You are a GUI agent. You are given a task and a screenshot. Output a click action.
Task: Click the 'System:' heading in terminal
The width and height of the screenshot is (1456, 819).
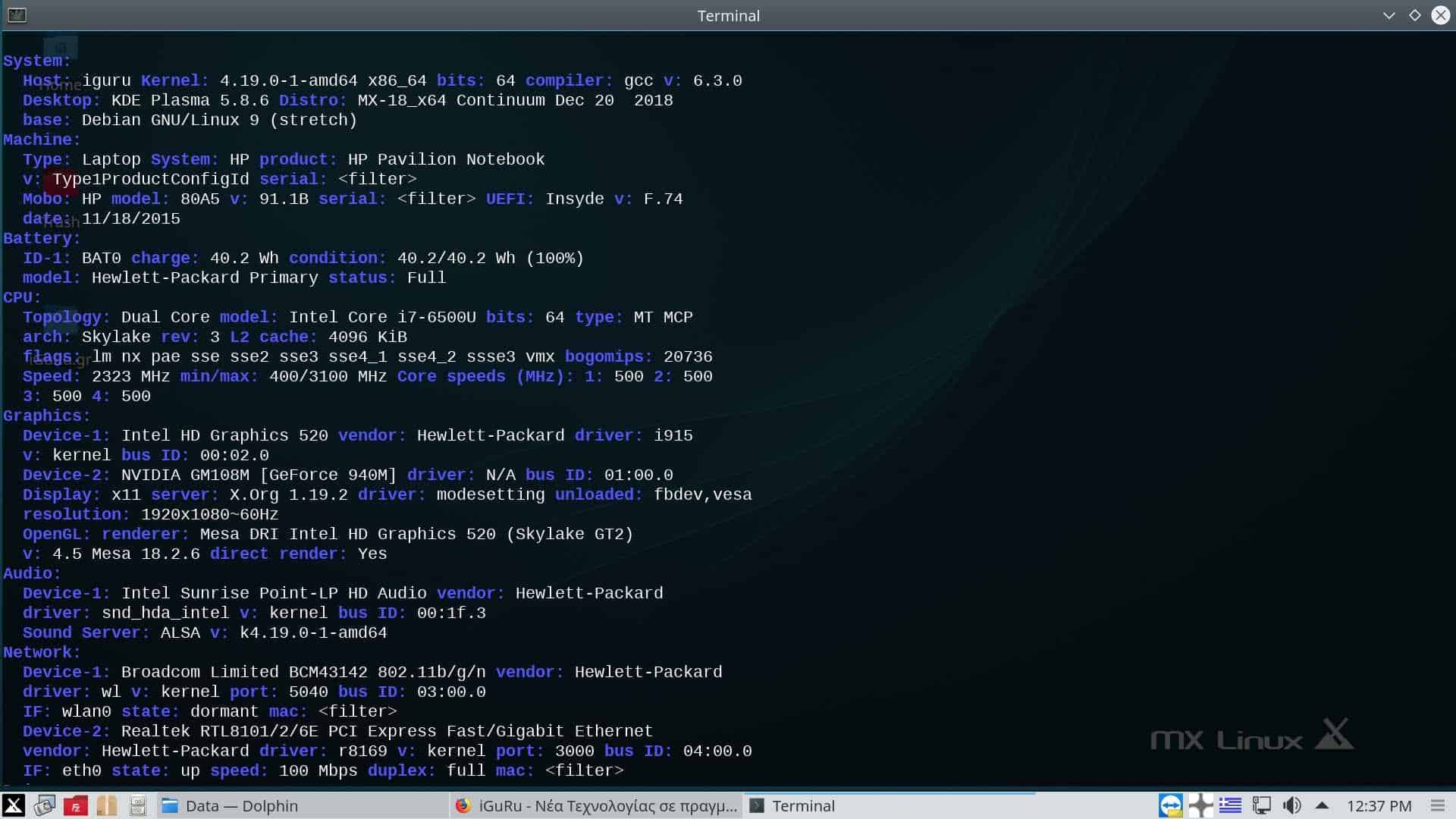(x=36, y=61)
